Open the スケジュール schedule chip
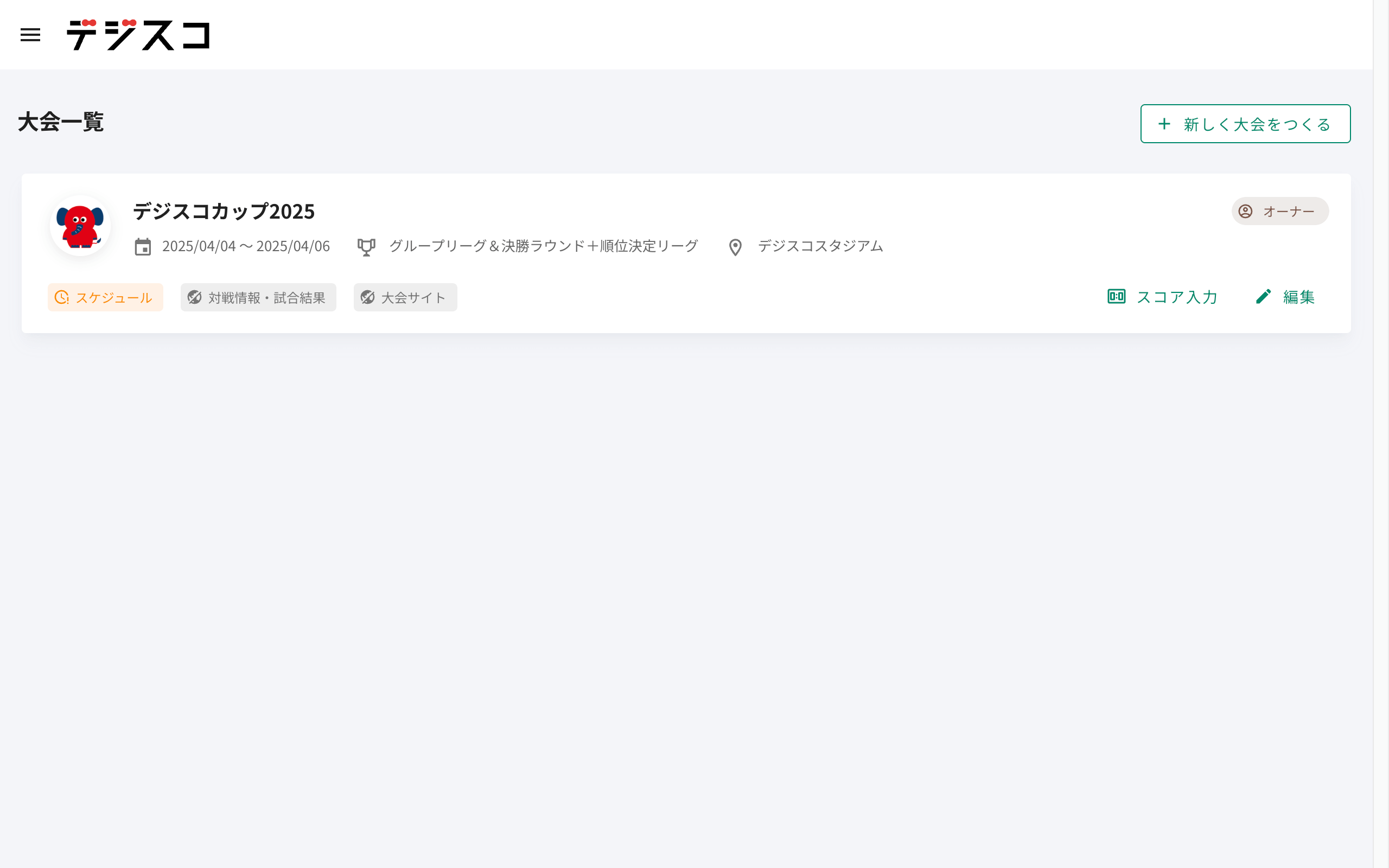 (106, 297)
